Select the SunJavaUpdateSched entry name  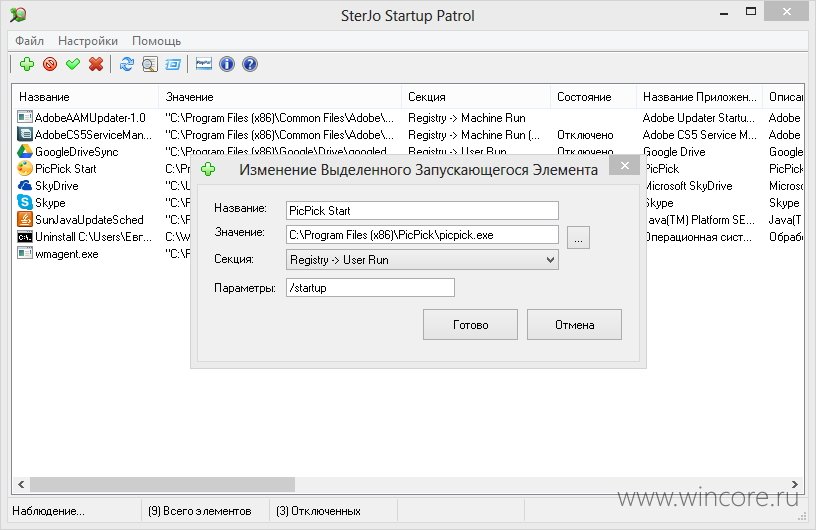89,220
